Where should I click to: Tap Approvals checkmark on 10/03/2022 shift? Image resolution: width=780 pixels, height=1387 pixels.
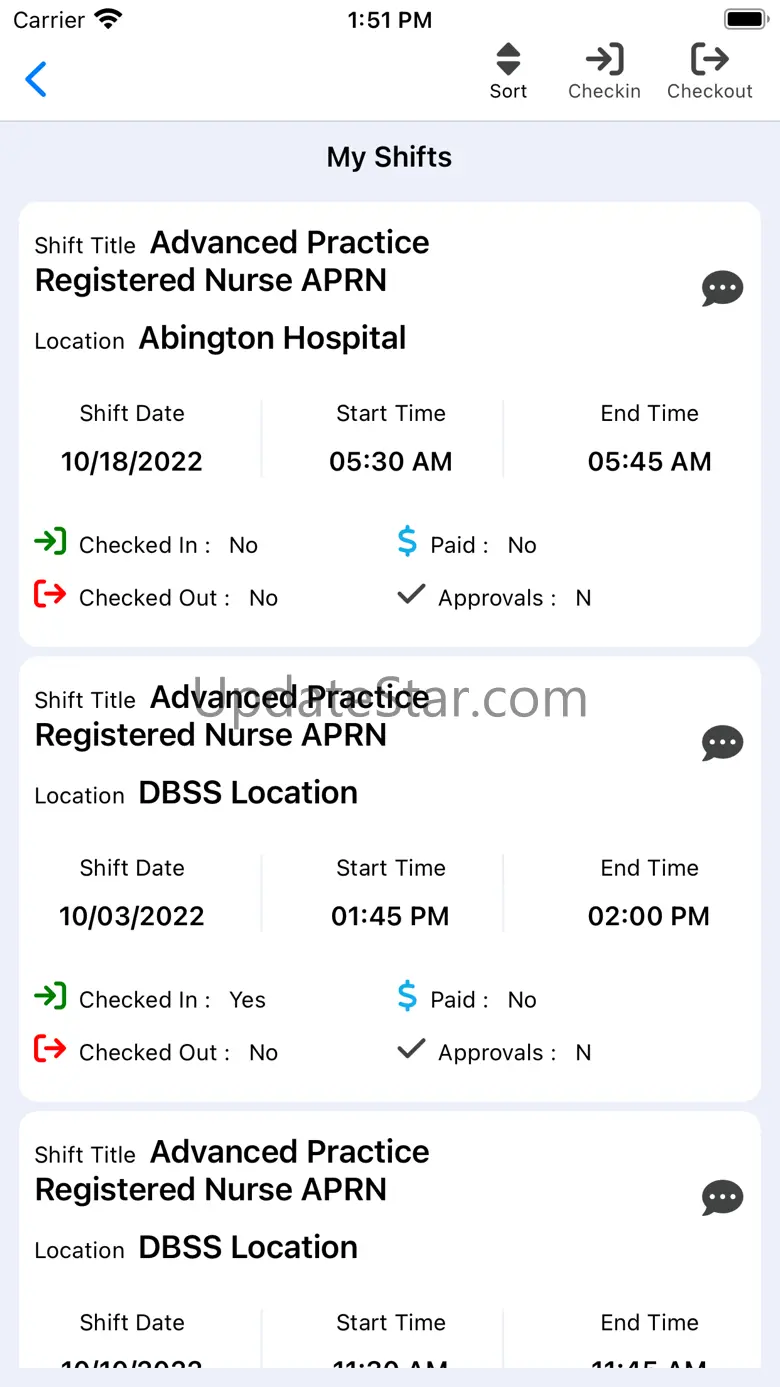point(411,1050)
